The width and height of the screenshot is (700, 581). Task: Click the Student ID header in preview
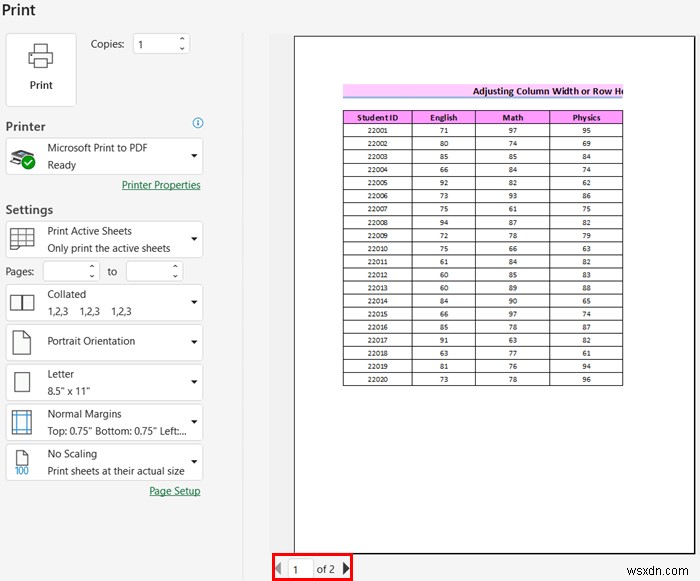click(377, 117)
